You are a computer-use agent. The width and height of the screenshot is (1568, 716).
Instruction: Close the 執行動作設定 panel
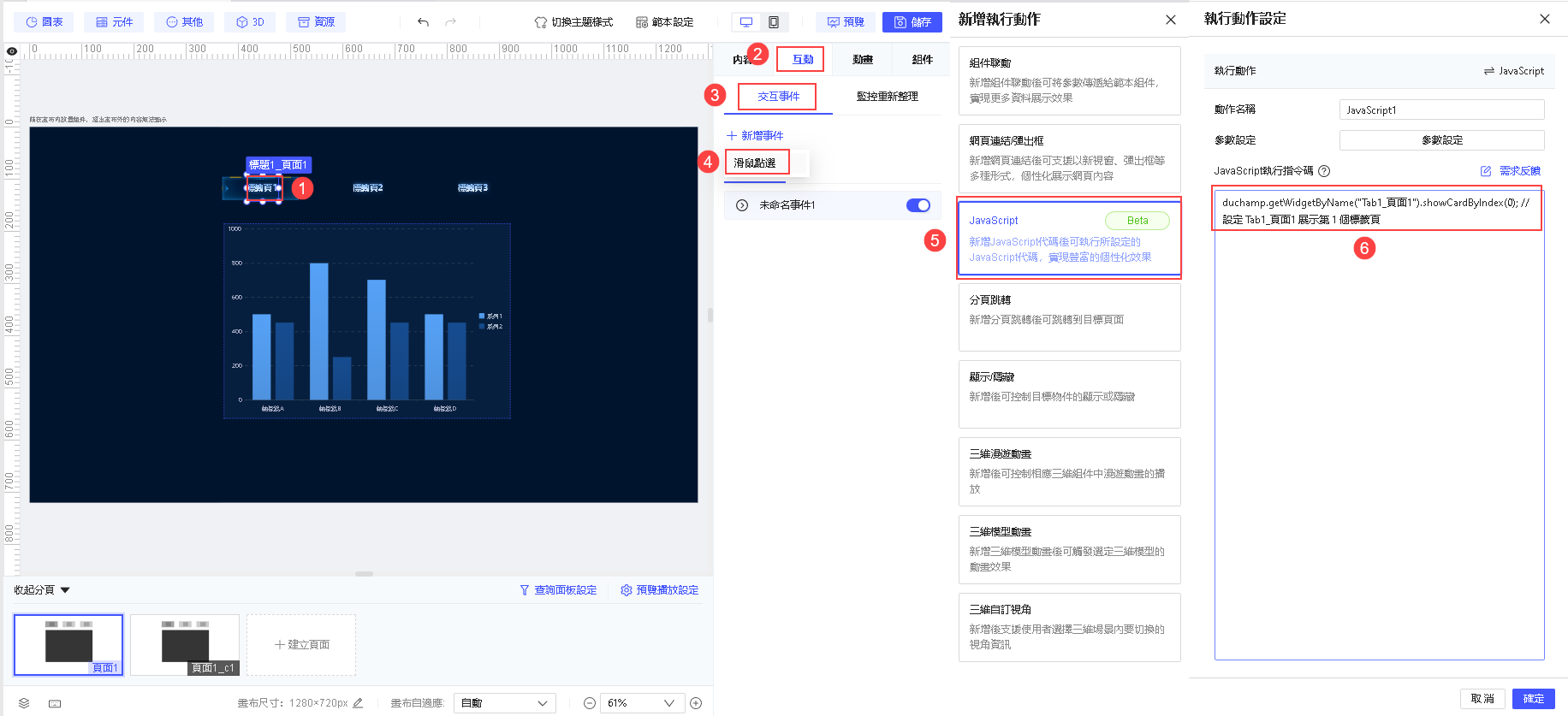1545,19
